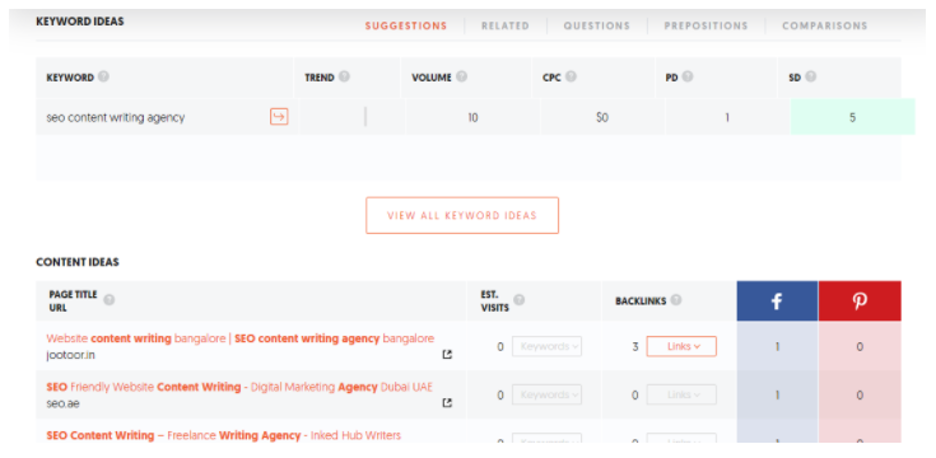
Task: Open the jootoor.in content writing bangalore title
Action: pyautogui.click(x=240, y=339)
